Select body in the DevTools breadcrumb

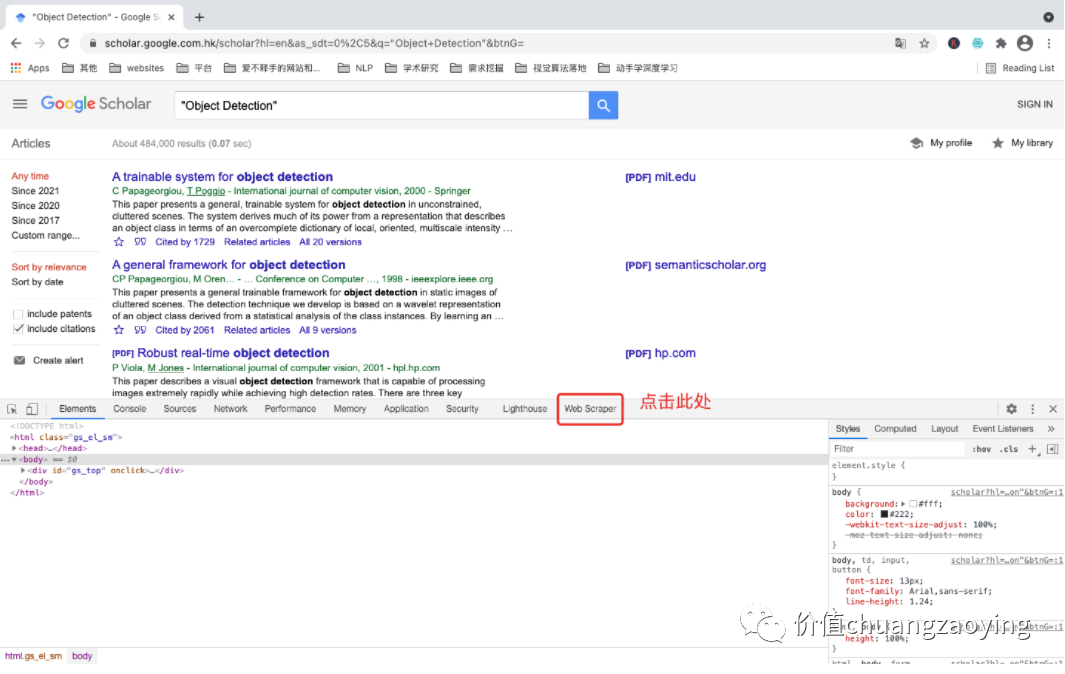click(82, 656)
